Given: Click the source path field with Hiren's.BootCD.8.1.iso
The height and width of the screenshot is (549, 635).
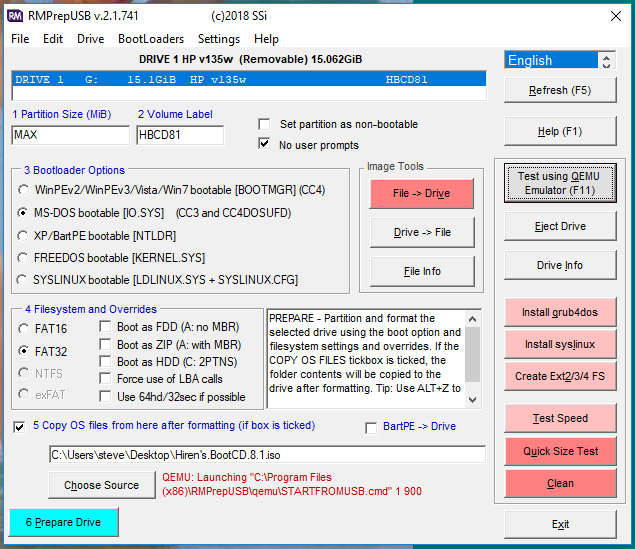Looking at the screenshot, I should pos(267,455).
